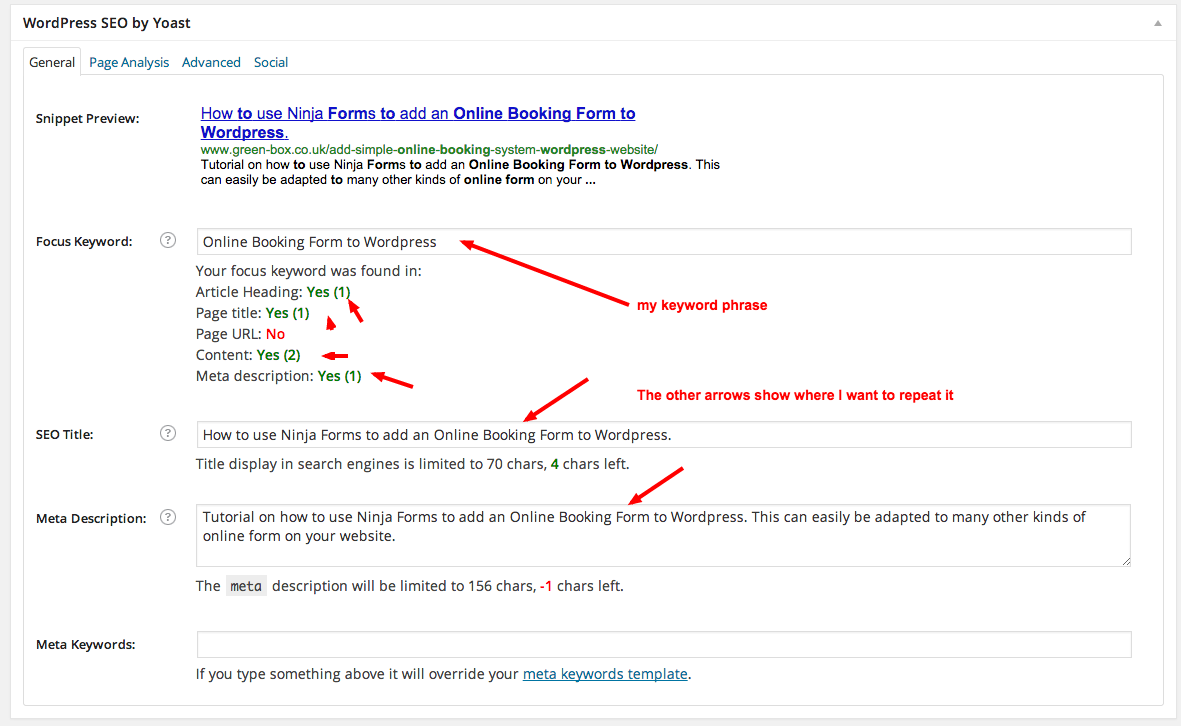The height and width of the screenshot is (726, 1181).
Task: Click the '4 chars left' title counter
Action: pyautogui.click(x=590, y=464)
